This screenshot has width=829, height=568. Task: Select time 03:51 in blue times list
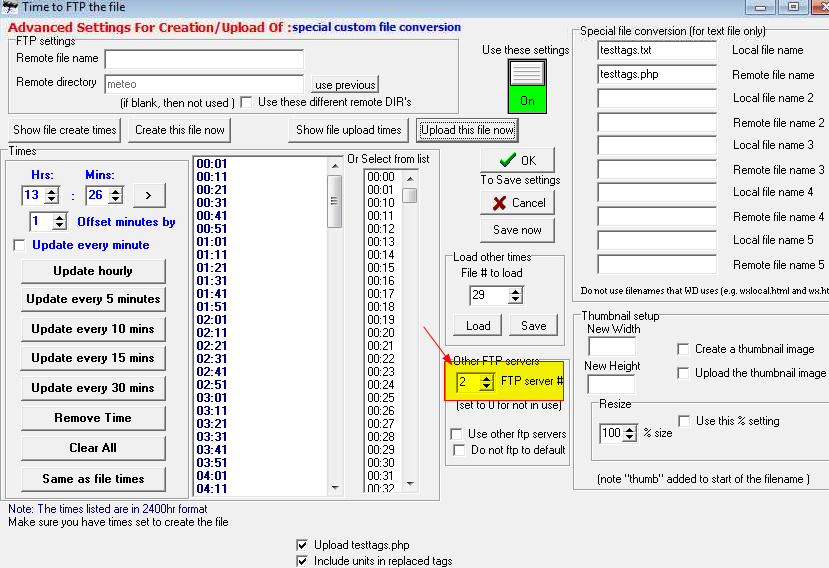click(x=212, y=463)
